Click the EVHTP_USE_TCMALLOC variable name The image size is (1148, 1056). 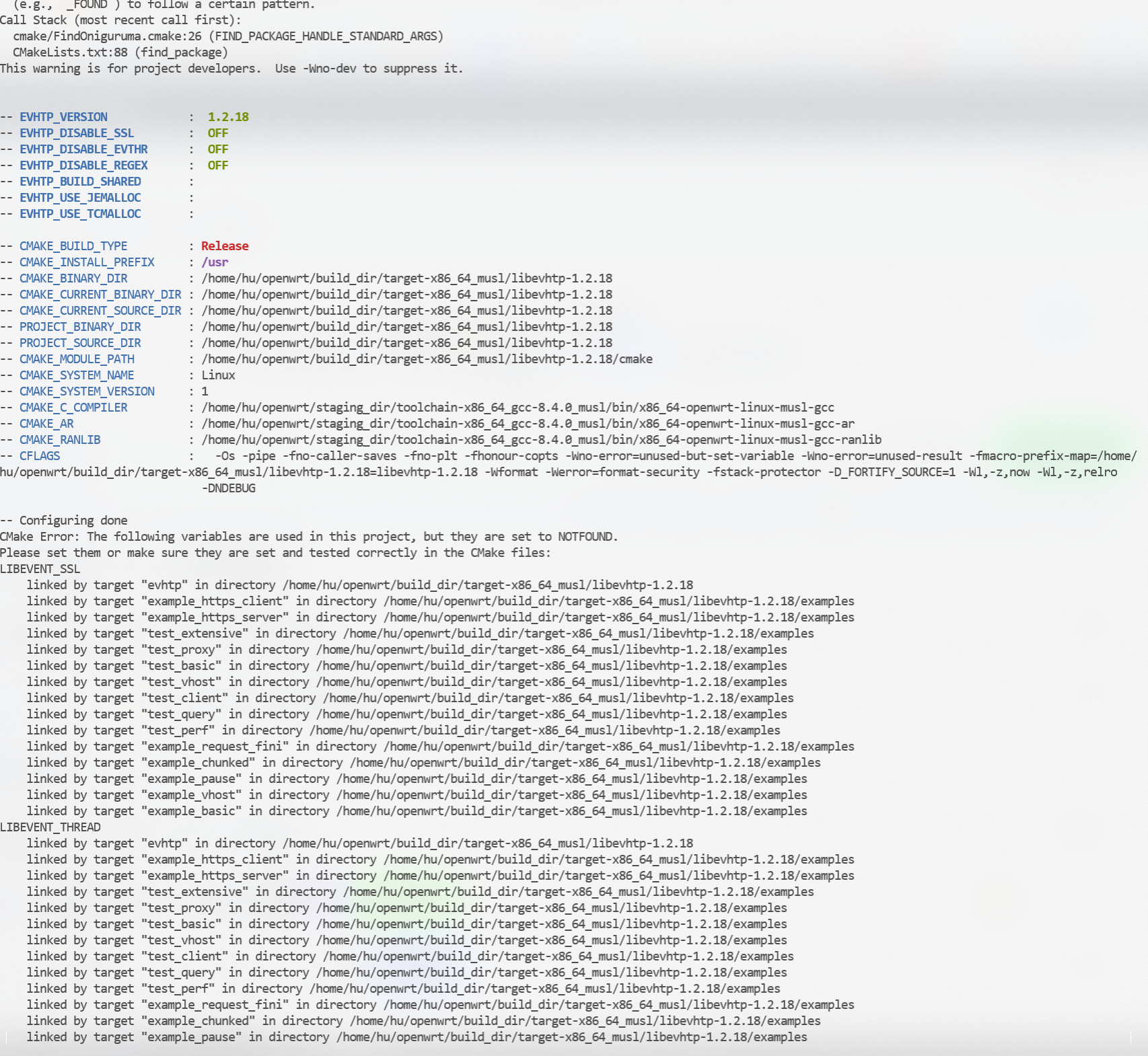tap(80, 214)
